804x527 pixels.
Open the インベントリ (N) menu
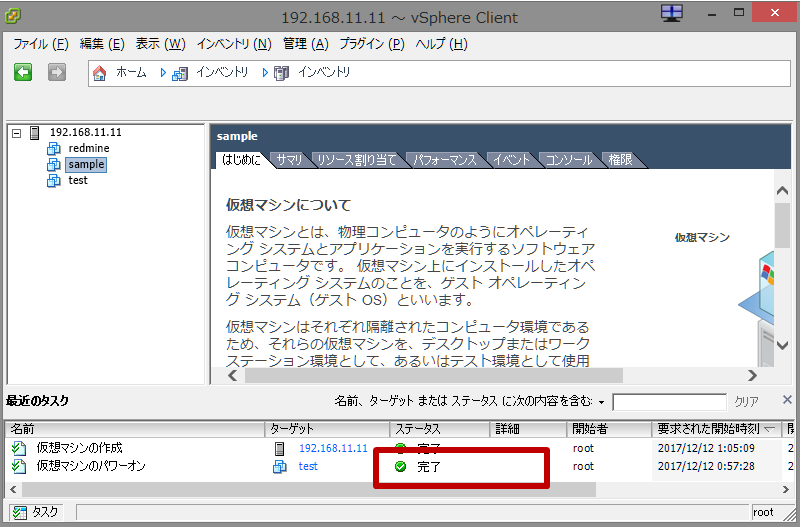(234, 44)
